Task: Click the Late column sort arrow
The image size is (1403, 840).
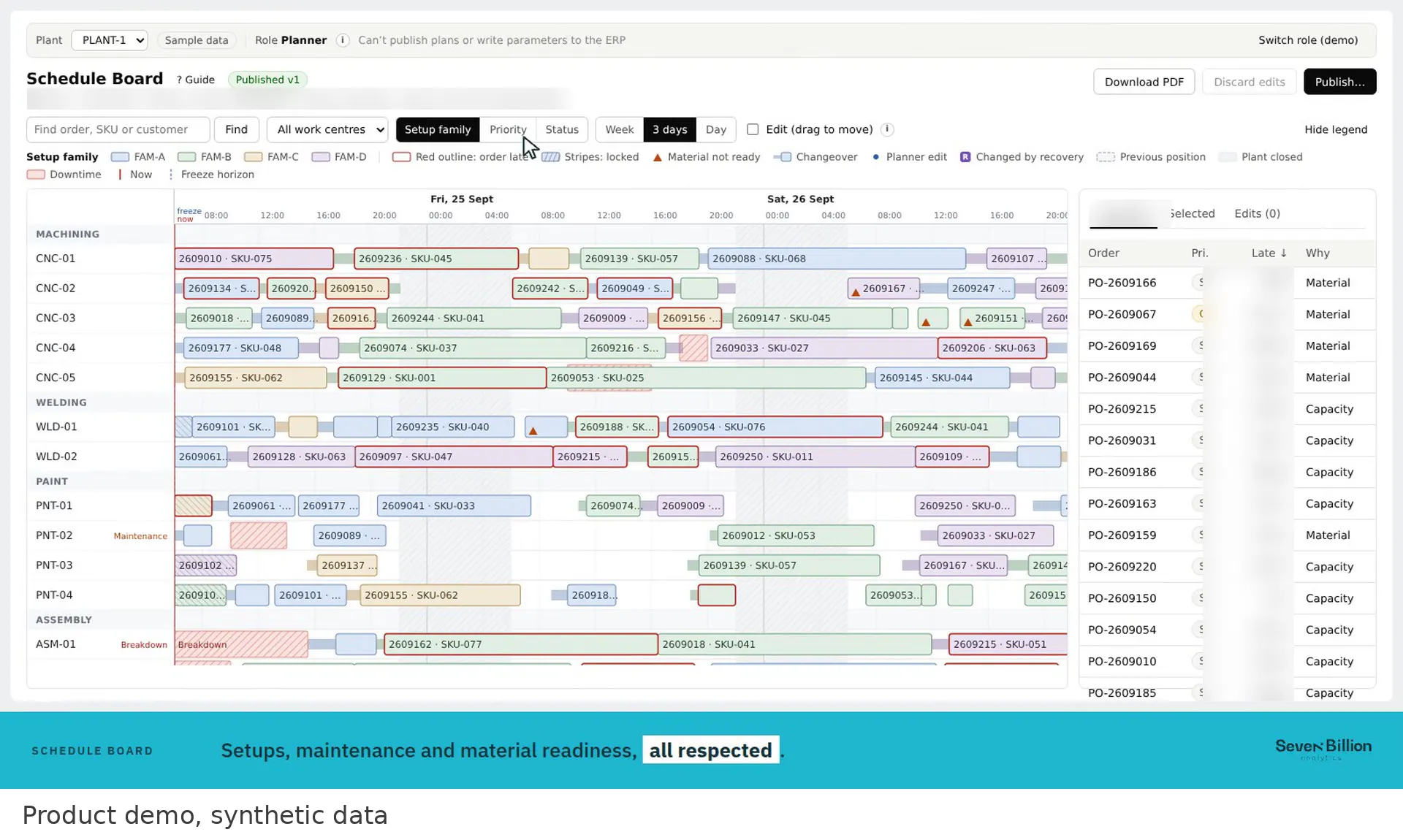Action: [1283, 253]
